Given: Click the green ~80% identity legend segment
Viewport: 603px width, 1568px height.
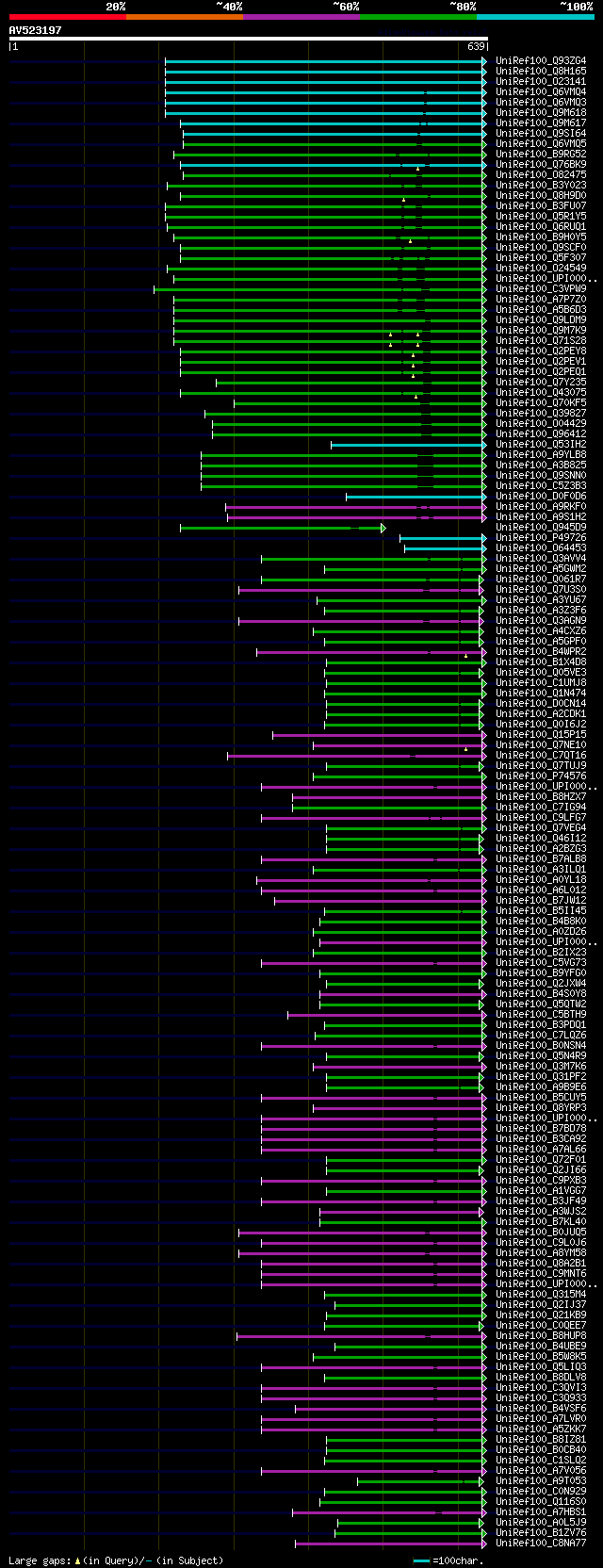Looking at the screenshot, I should [417, 17].
